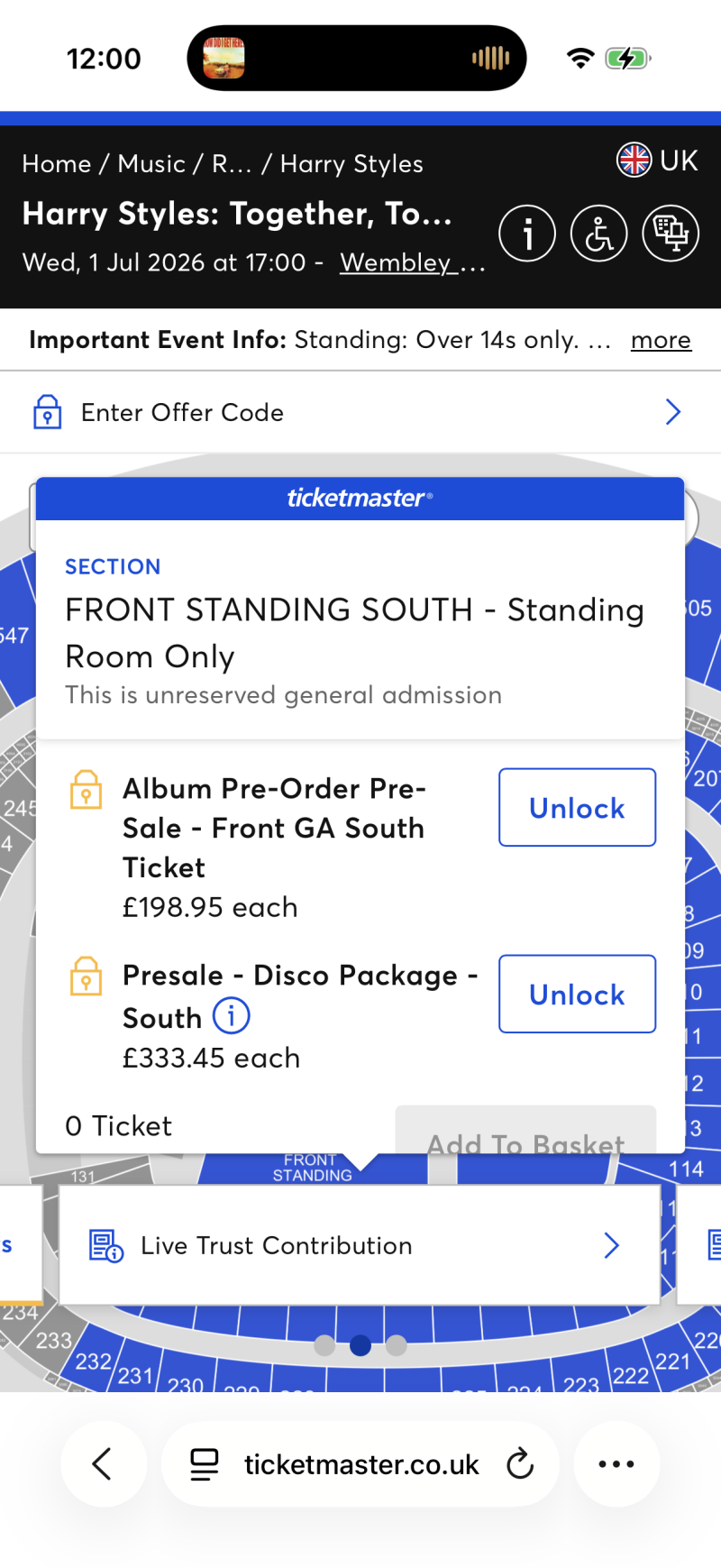Open the browser three-dots menu
Viewport: 721px width, 1568px height.
[616, 1464]
